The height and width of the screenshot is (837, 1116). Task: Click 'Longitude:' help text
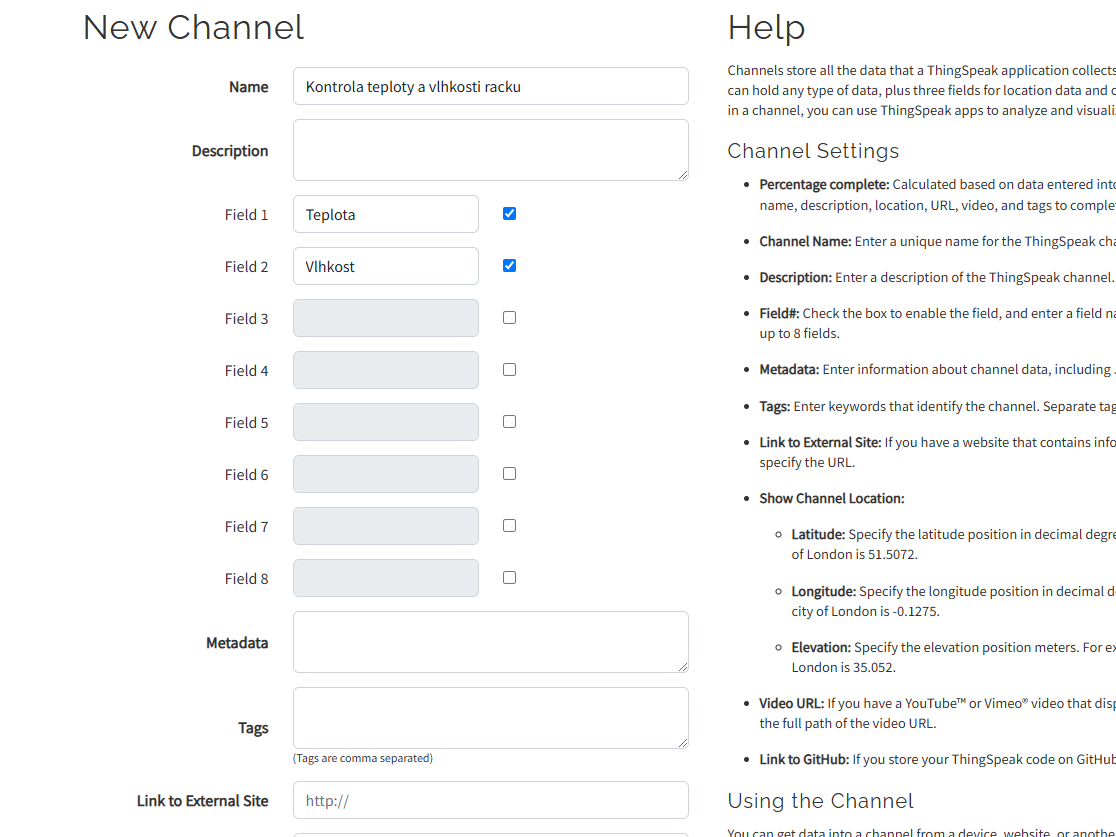[x=823, y=591]
